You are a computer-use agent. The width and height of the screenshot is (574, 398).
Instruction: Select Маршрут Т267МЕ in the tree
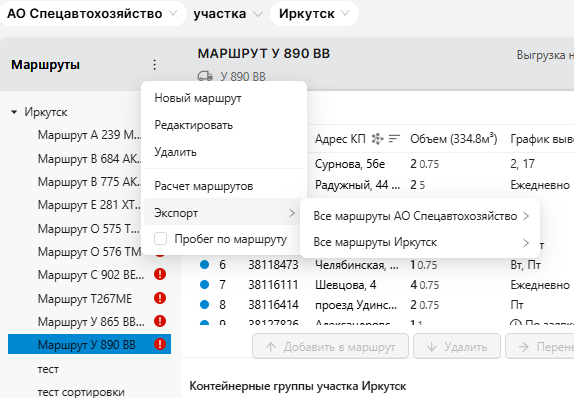click(85, 299)
